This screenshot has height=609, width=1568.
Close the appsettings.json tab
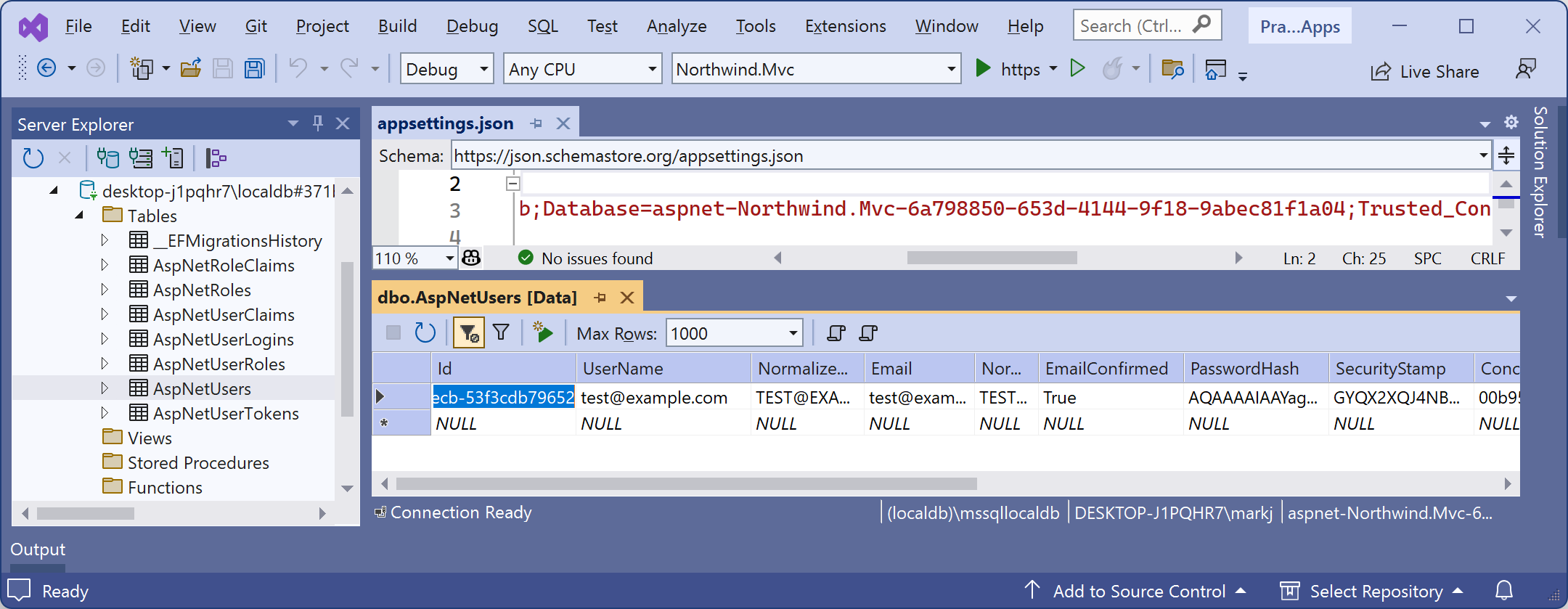(x=563, y=123)
